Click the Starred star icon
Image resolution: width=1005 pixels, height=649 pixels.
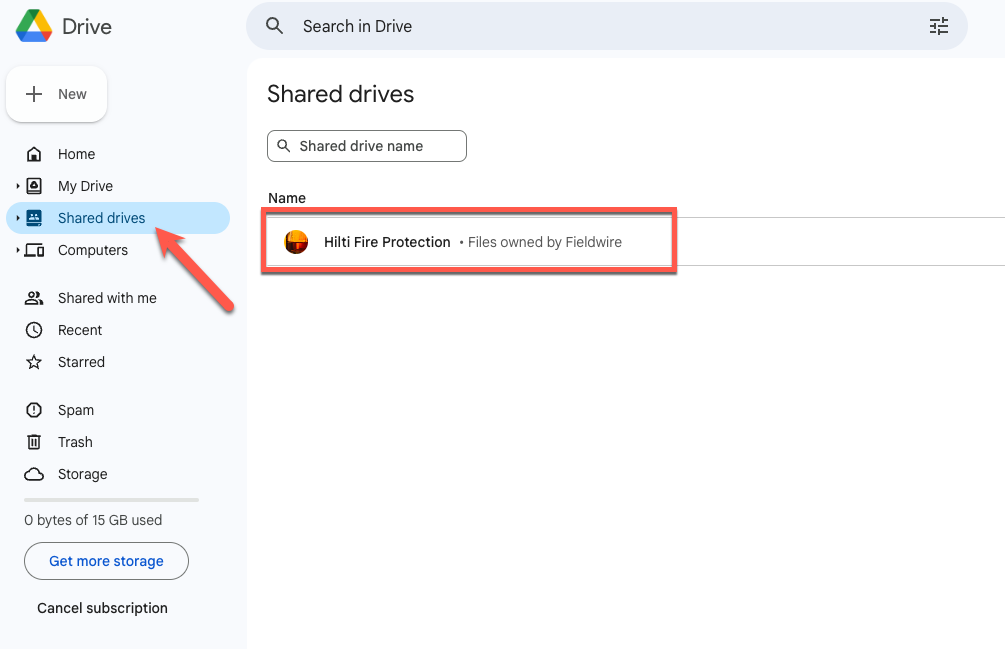34,362
